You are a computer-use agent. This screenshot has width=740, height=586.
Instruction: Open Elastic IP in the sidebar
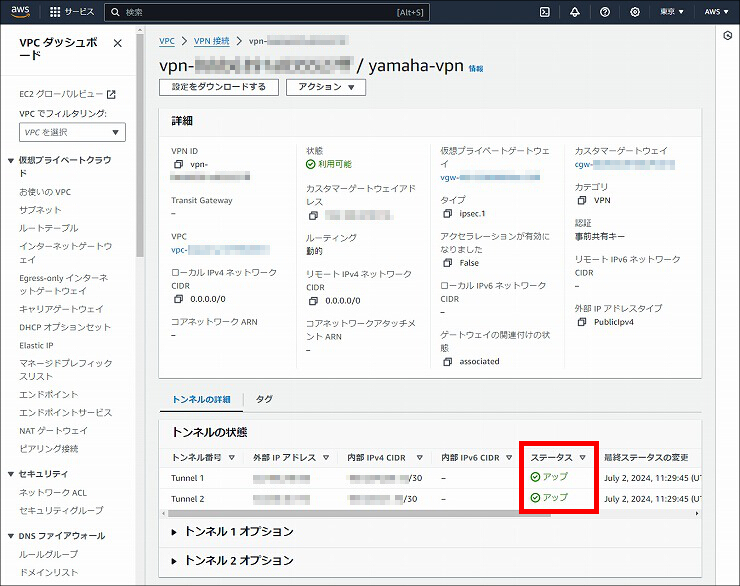click(36, 345)
